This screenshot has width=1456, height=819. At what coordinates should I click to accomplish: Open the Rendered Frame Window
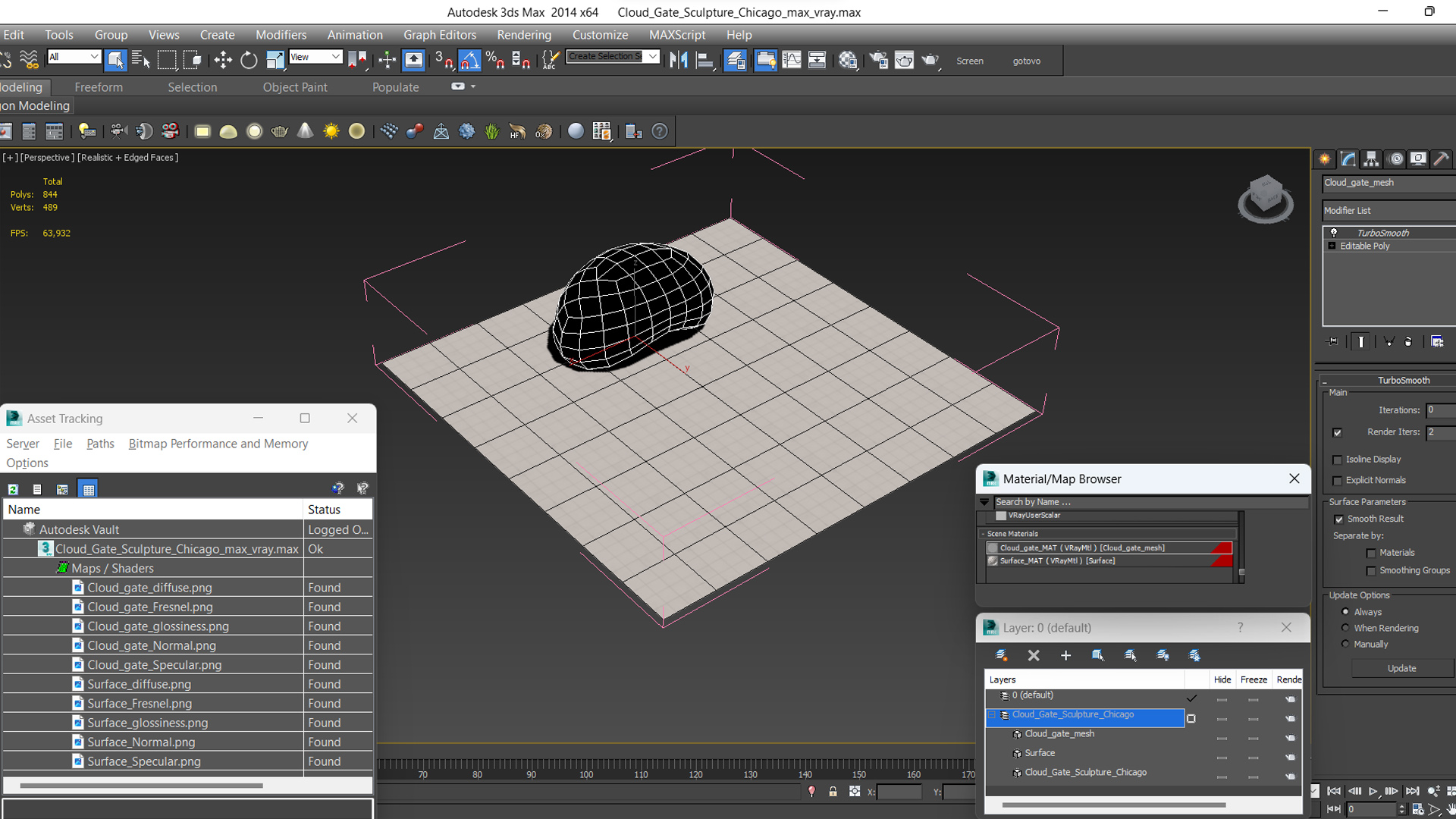904,60
